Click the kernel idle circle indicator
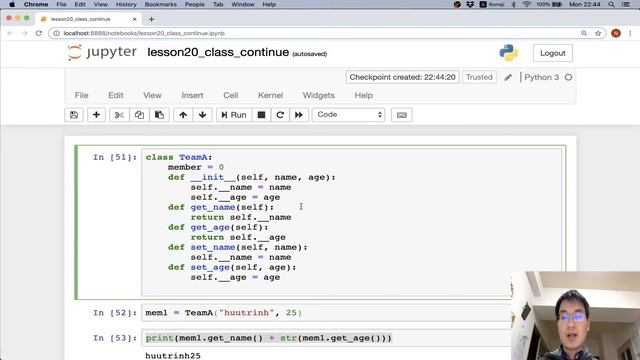This screenshot has width=640, height=360. (x=568, y=77)
